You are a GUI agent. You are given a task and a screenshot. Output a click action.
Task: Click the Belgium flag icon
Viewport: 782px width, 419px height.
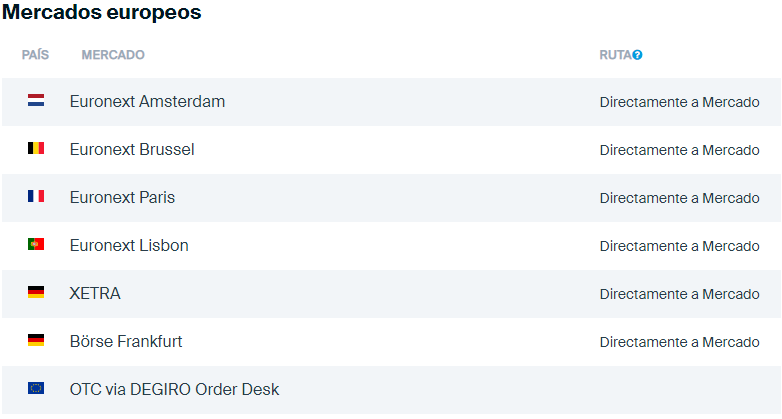36,149
